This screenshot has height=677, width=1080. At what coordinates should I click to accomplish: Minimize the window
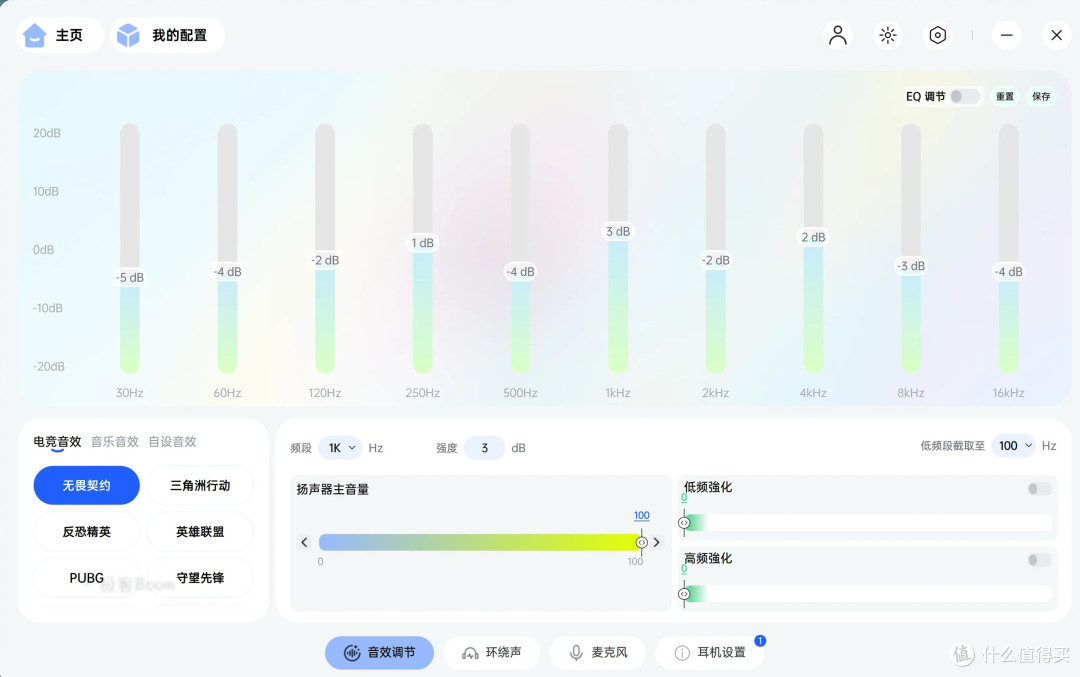click(x=1006, y=35)
